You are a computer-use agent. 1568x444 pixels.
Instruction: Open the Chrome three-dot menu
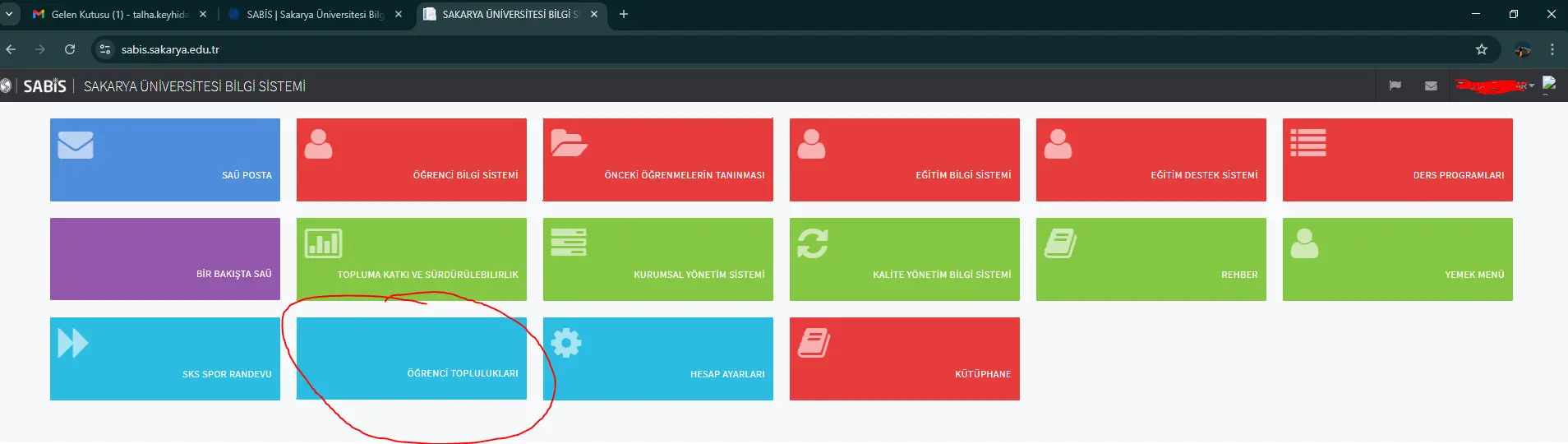pyautogui.click(x=1552, y=49)
